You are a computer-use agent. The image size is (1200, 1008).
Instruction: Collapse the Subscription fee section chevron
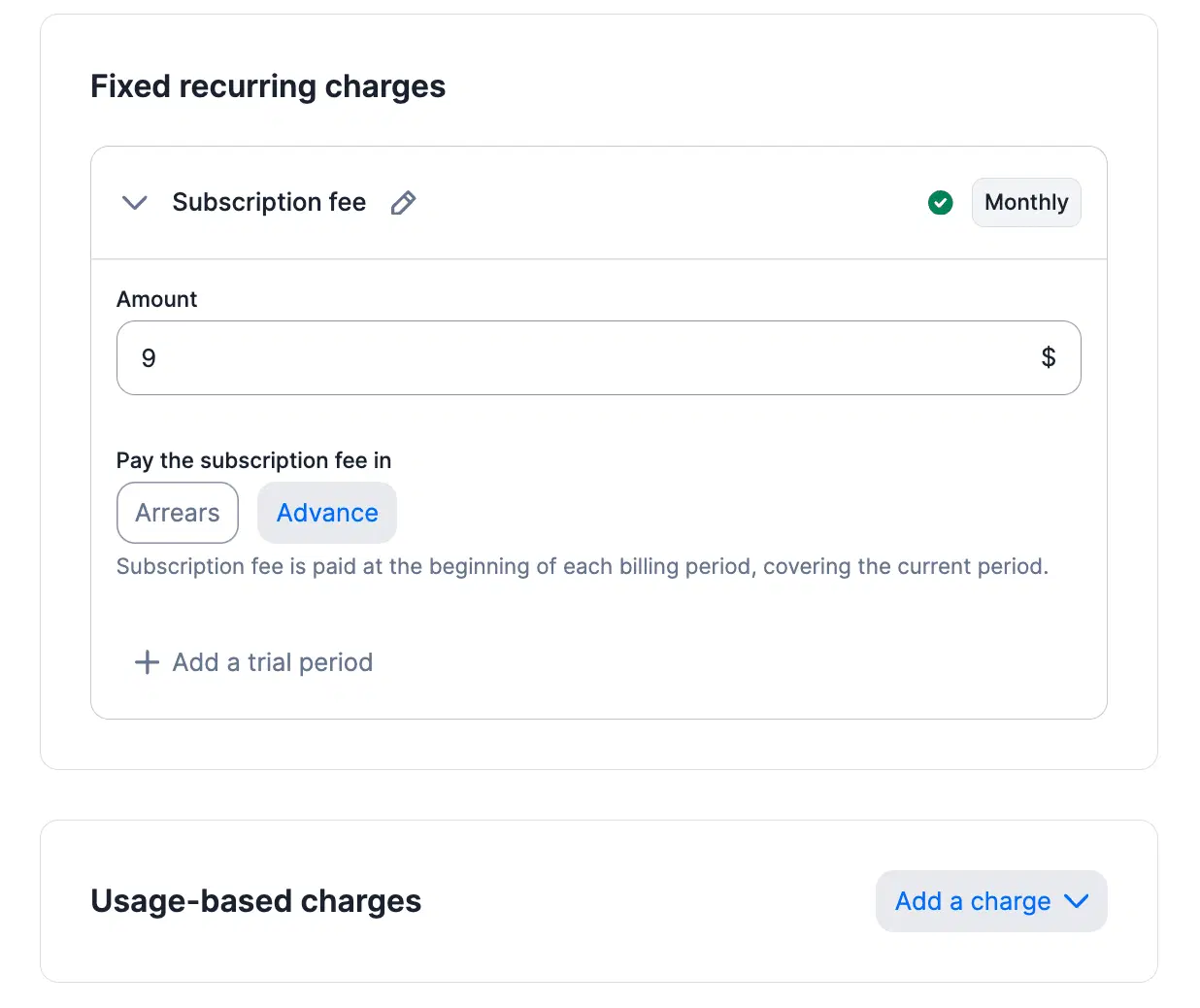click(x=135, y=203)
